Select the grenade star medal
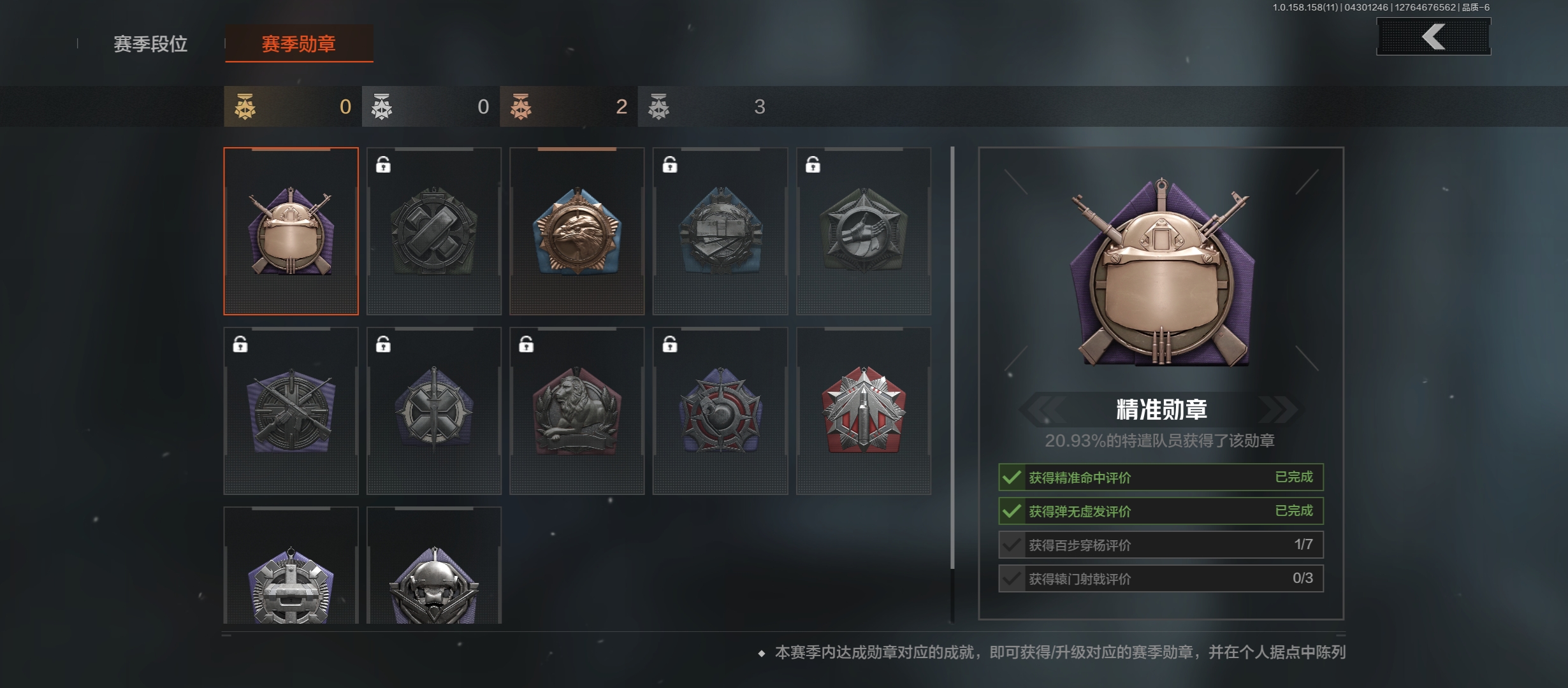This screenshot has height=688, width=1568. 720,411
